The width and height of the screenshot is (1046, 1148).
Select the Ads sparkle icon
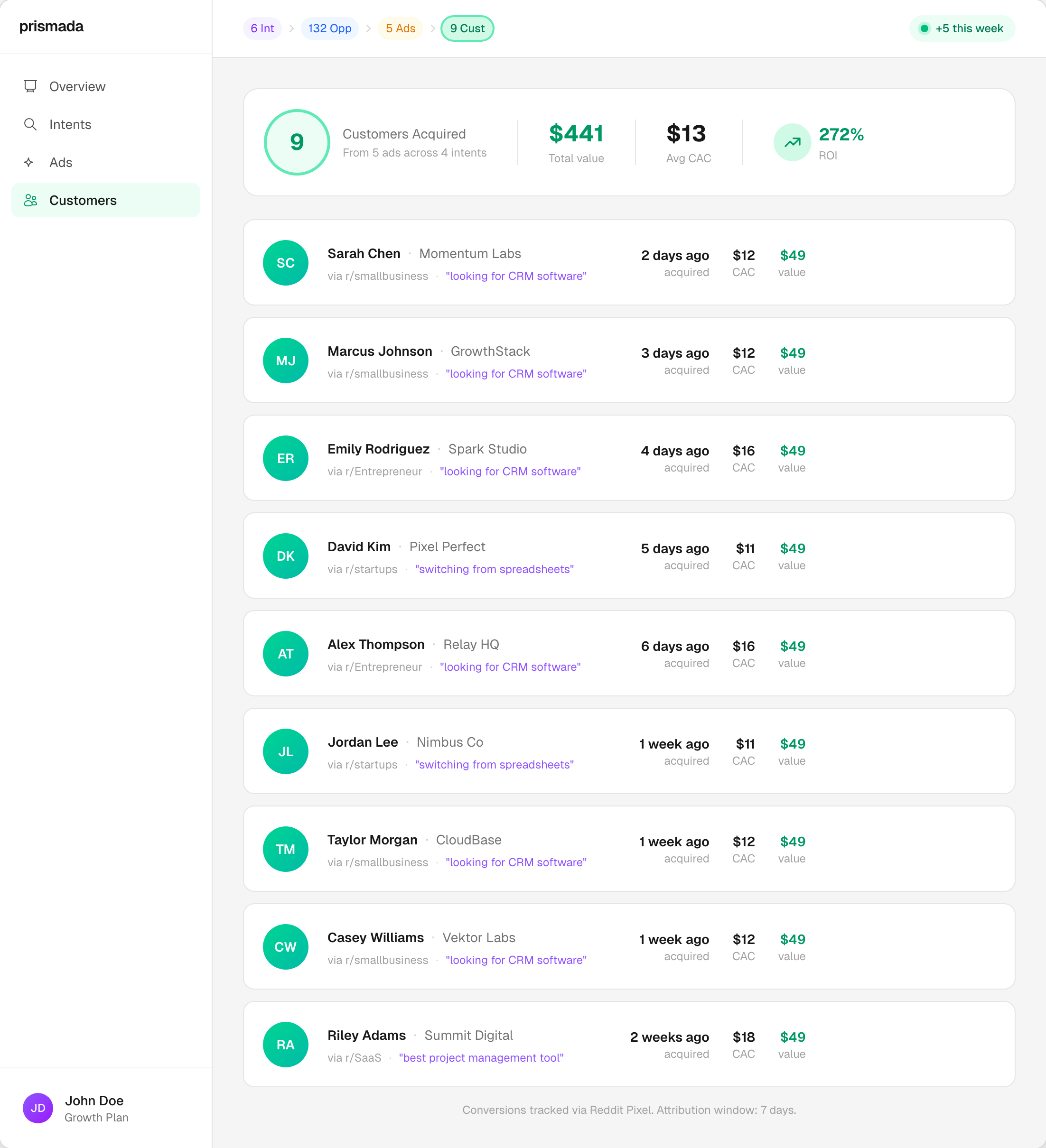click(x=28, y=162)
